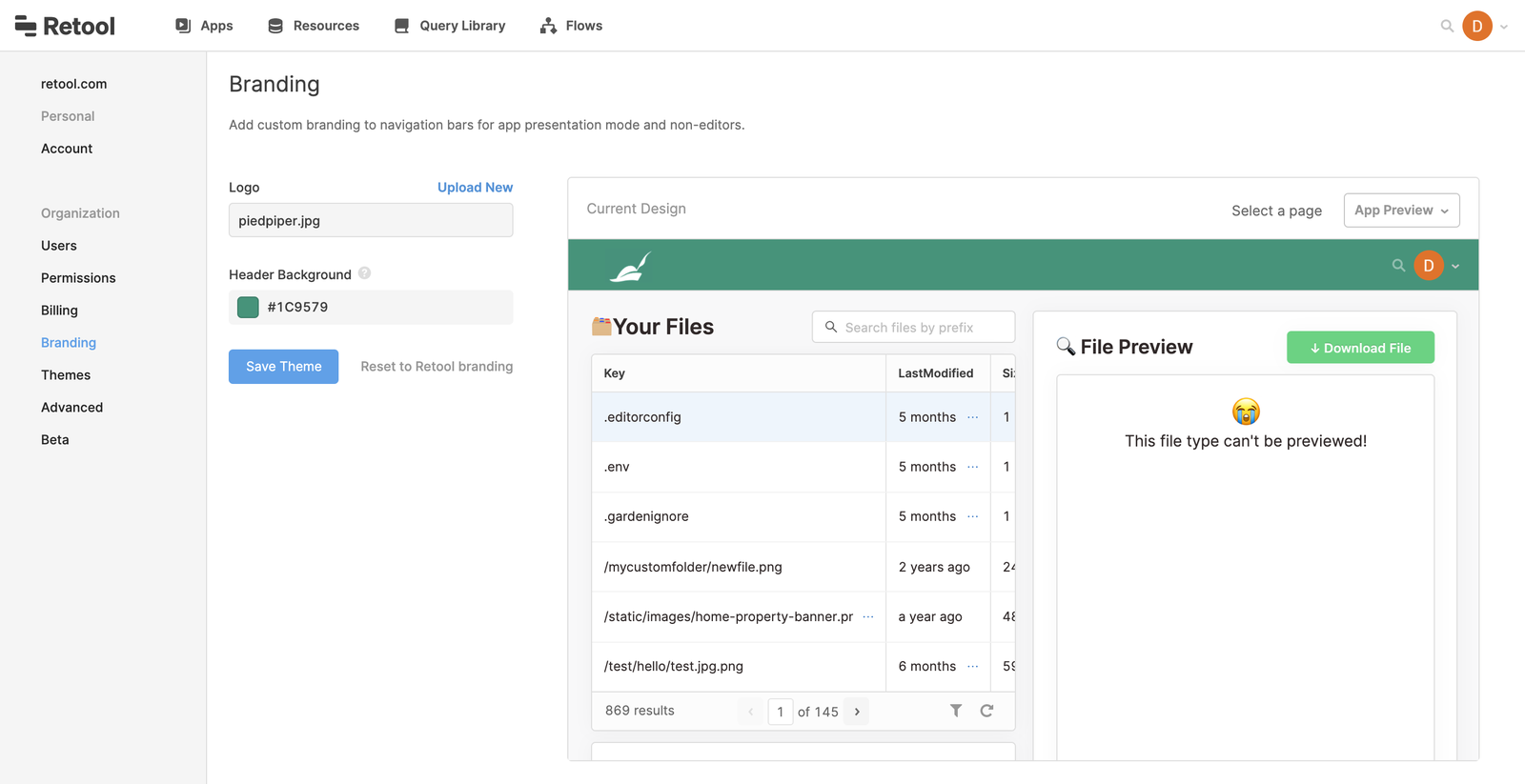Click the Header Background help icon
The height and width of the screenshot is (784, 1525).
point(364,273)
